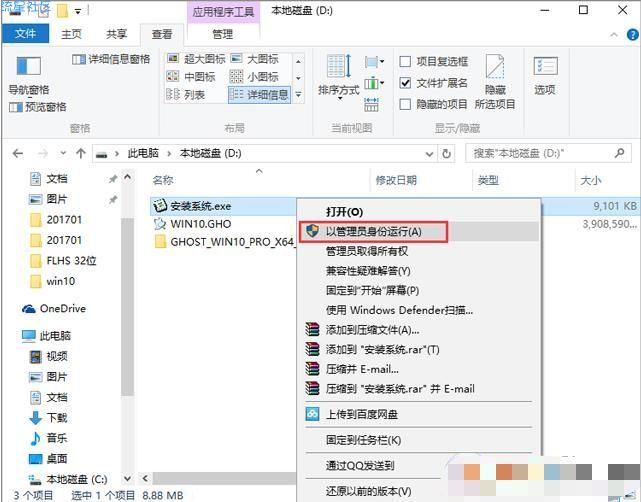Open Sort by (排序方式) dropdown
Image resolution: width=641 pixels, height=502 pixels.
(x=338, y=77)
